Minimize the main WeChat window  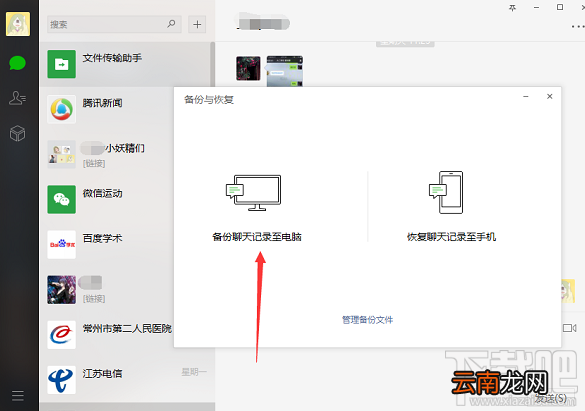click(536, 7)
